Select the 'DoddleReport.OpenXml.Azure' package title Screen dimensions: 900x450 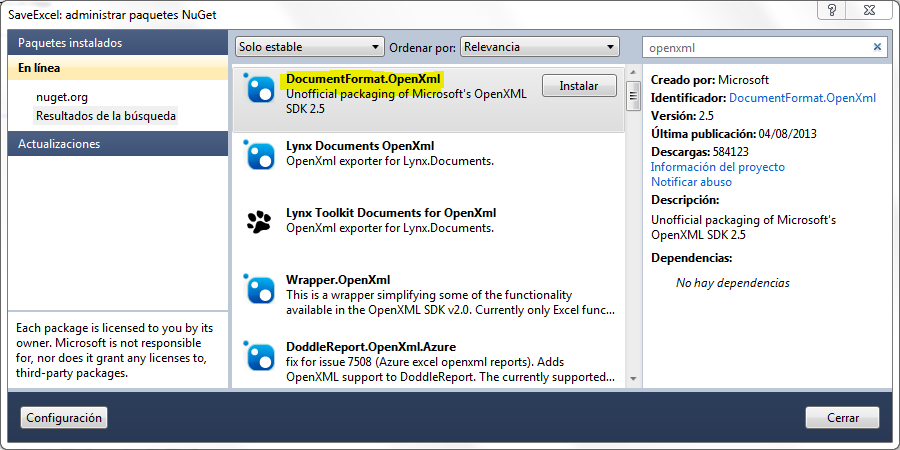[371, 347]
